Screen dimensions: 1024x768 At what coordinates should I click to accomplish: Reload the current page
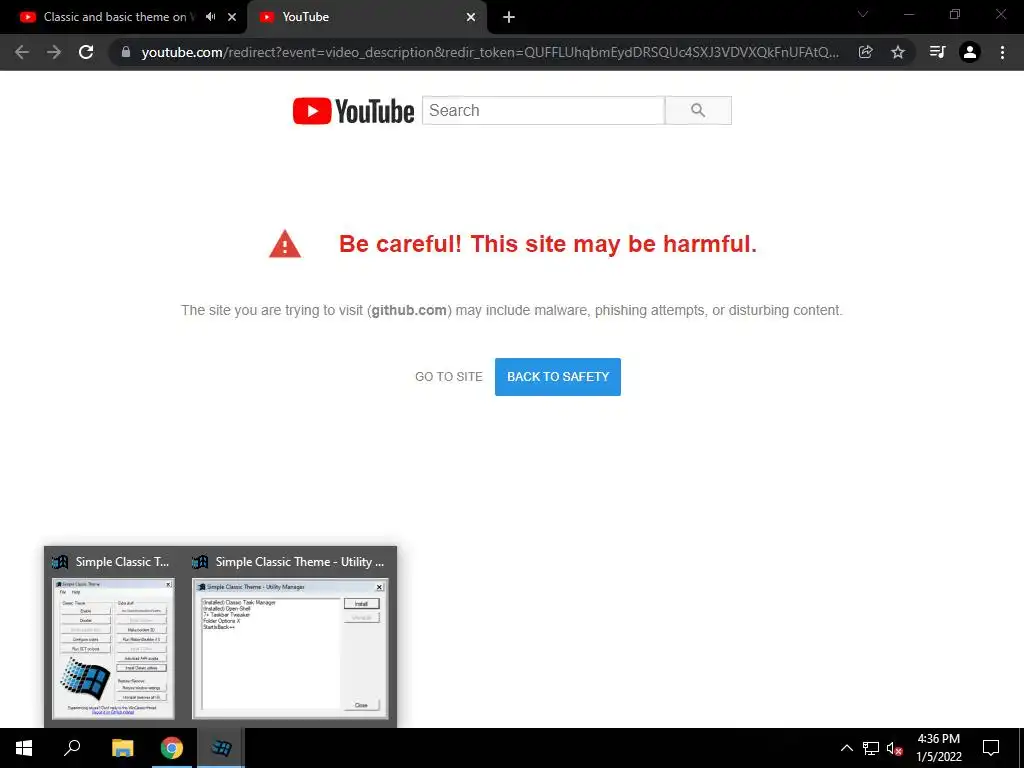tap(86, 52)
